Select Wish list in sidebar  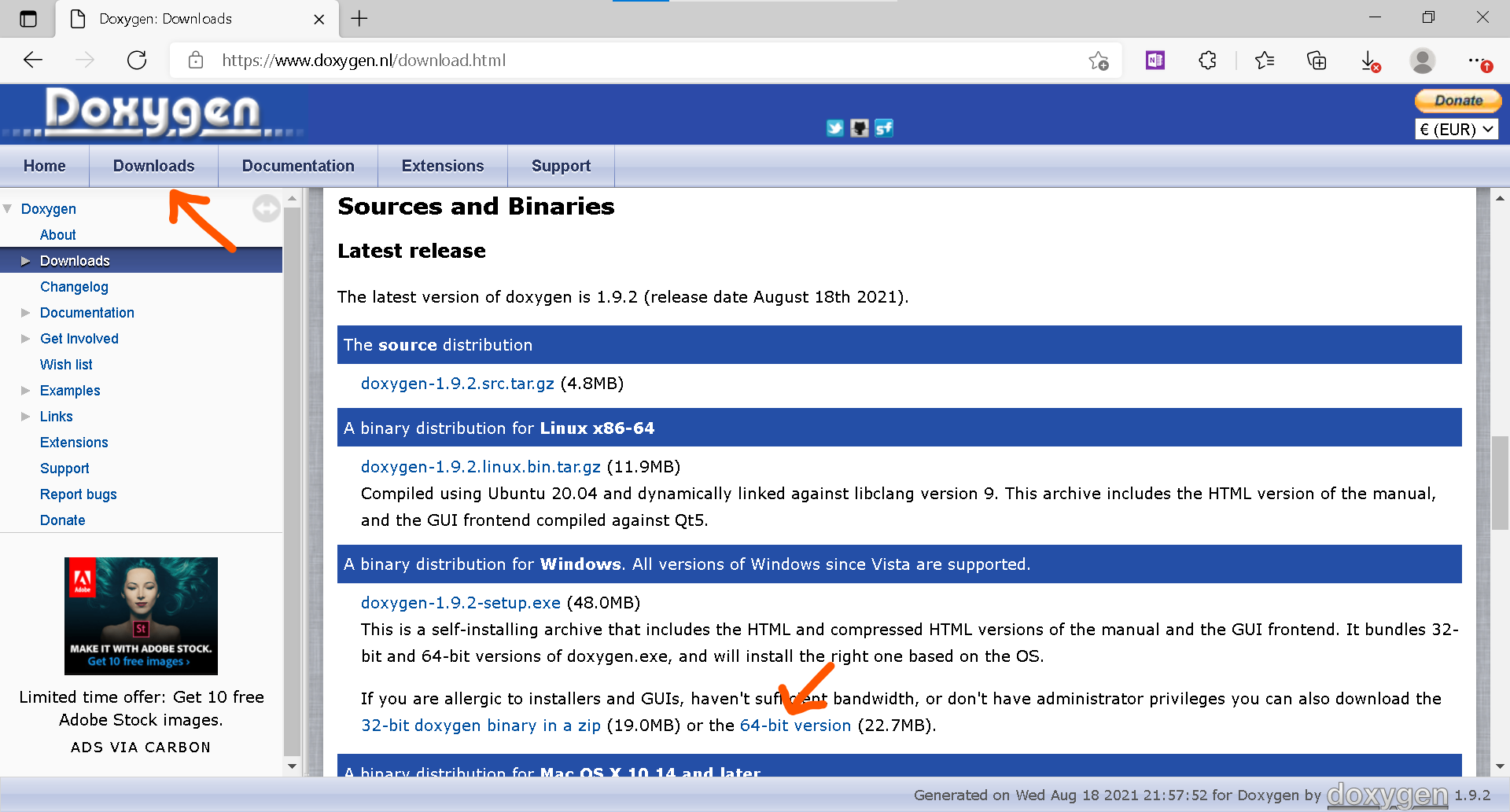[x=66, y=365]
